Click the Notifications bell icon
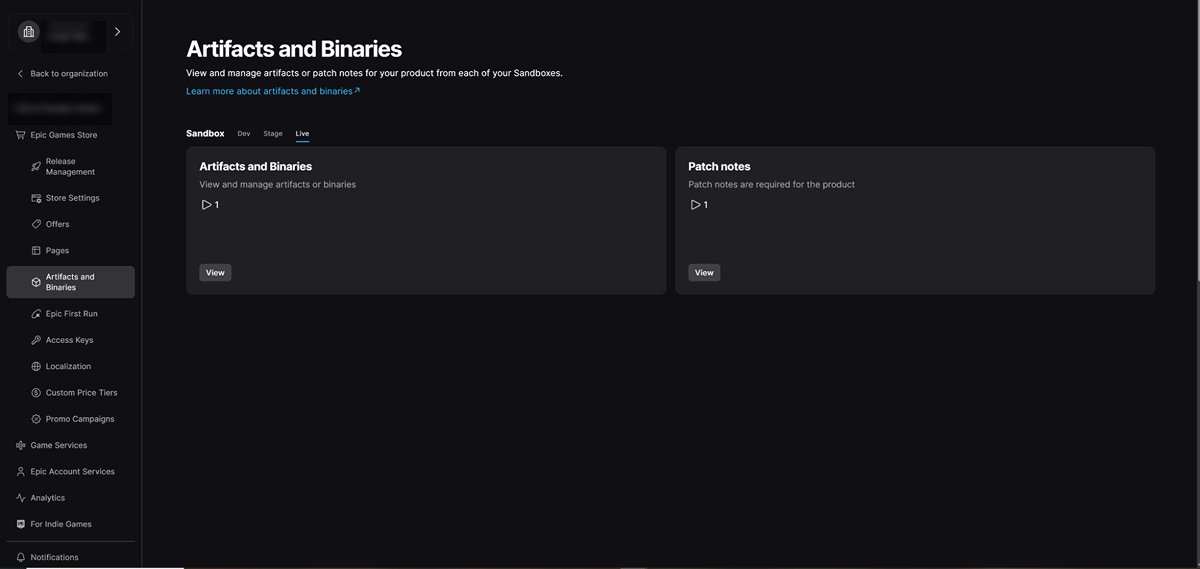Image resolution: width=1200 pixels, height=569 pixels. click(21, 557)
